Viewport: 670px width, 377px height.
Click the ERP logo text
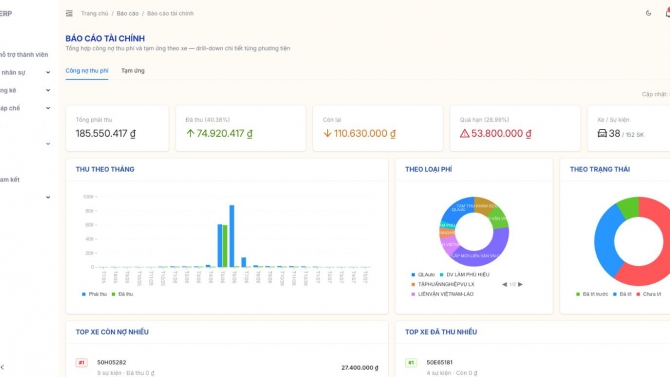coord(6,14)
